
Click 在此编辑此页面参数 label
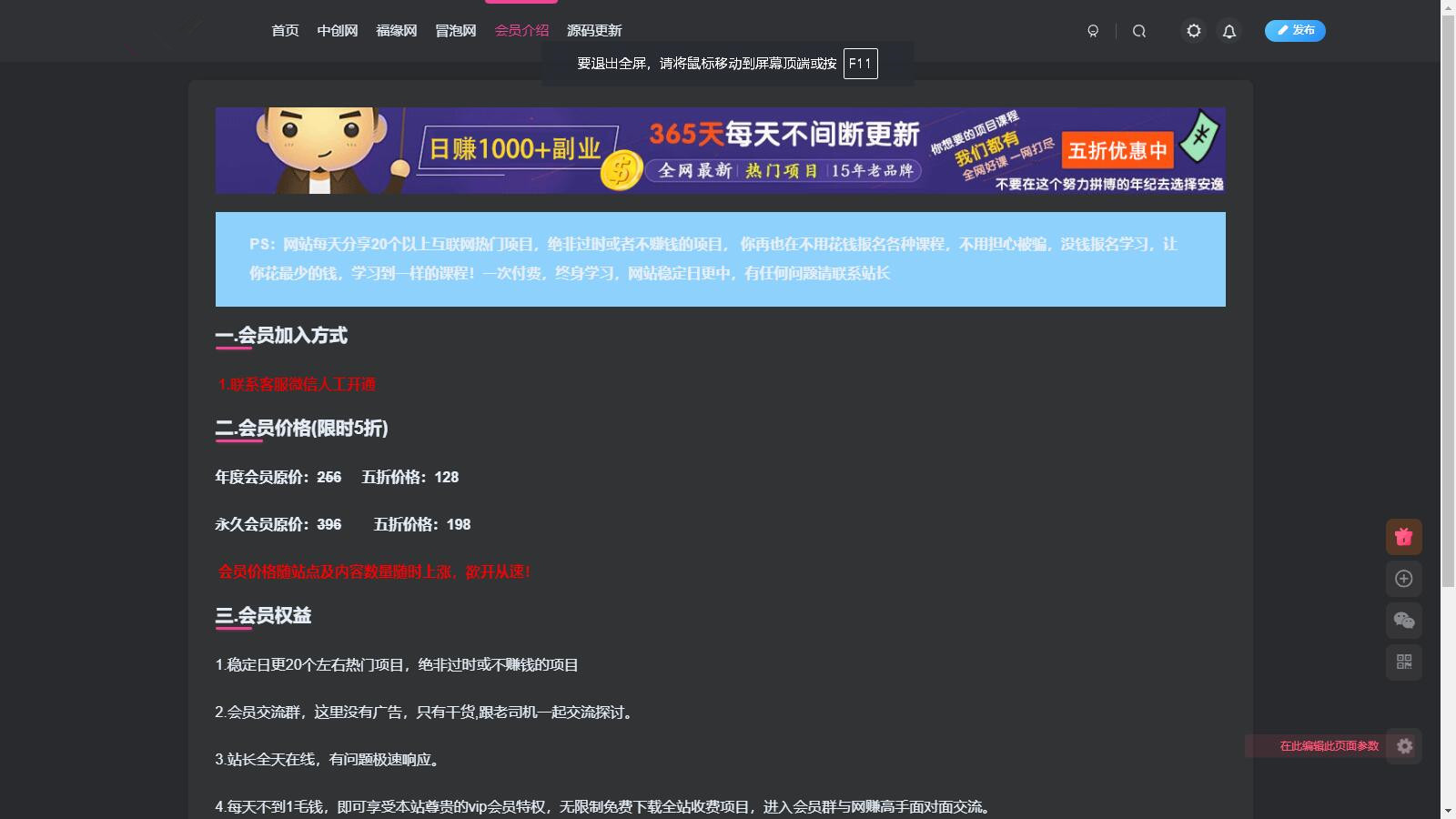click(1329, 746)
